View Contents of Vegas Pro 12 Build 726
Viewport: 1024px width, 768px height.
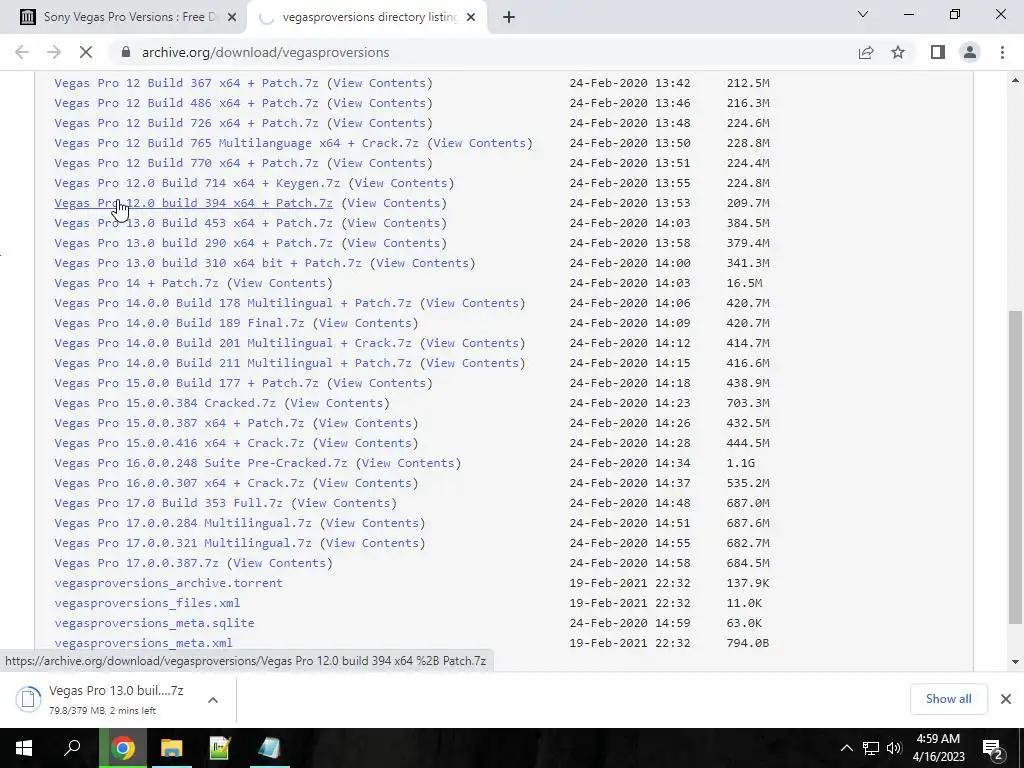pyautogui.click(x=379, y=123)
